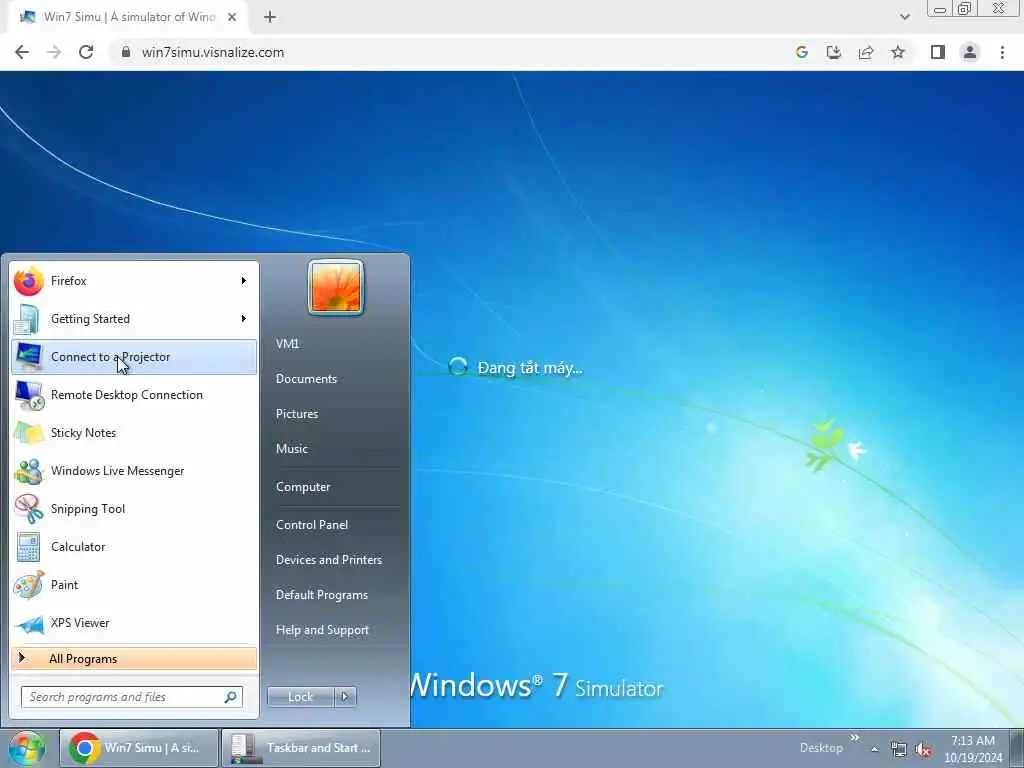Click the Desktop toolbar label
The image size is (1024, 768).
[822, 748]
